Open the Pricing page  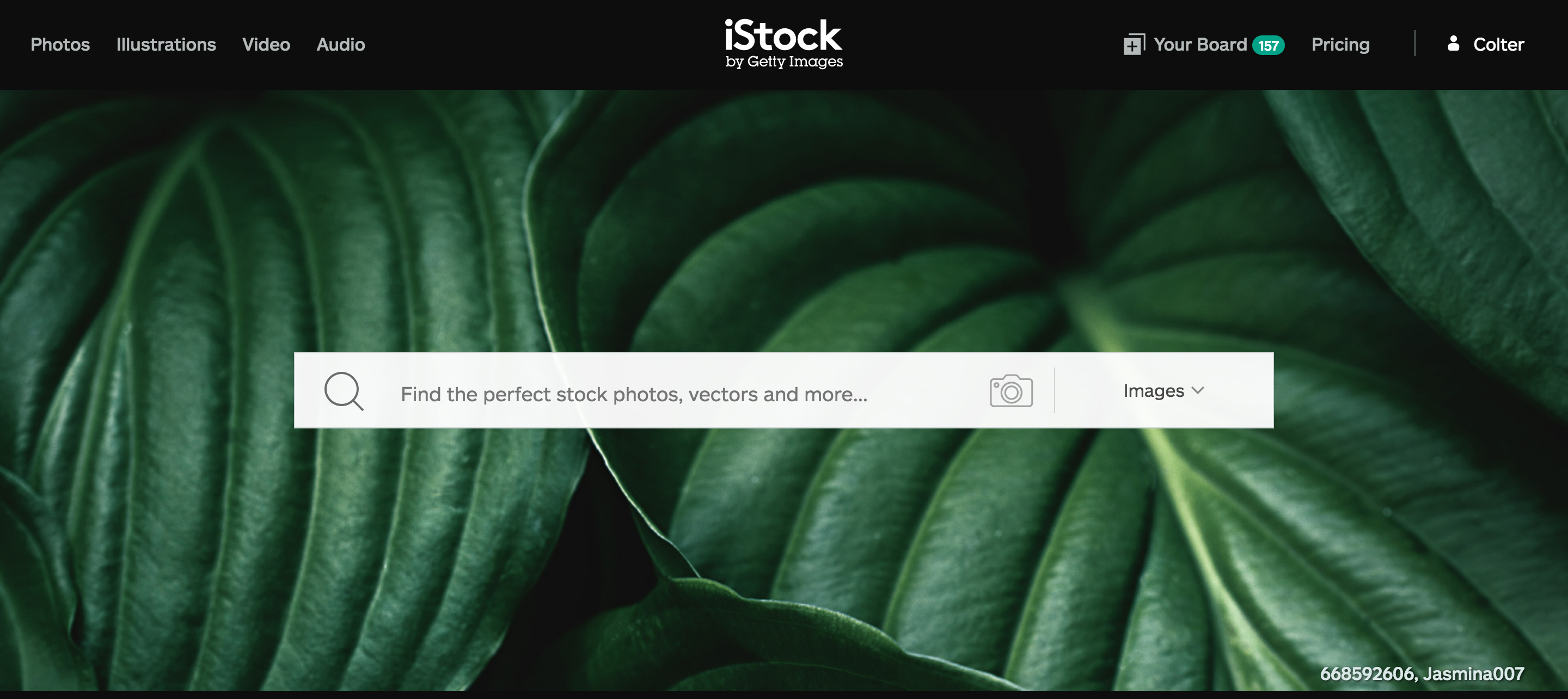point(1340,45)
